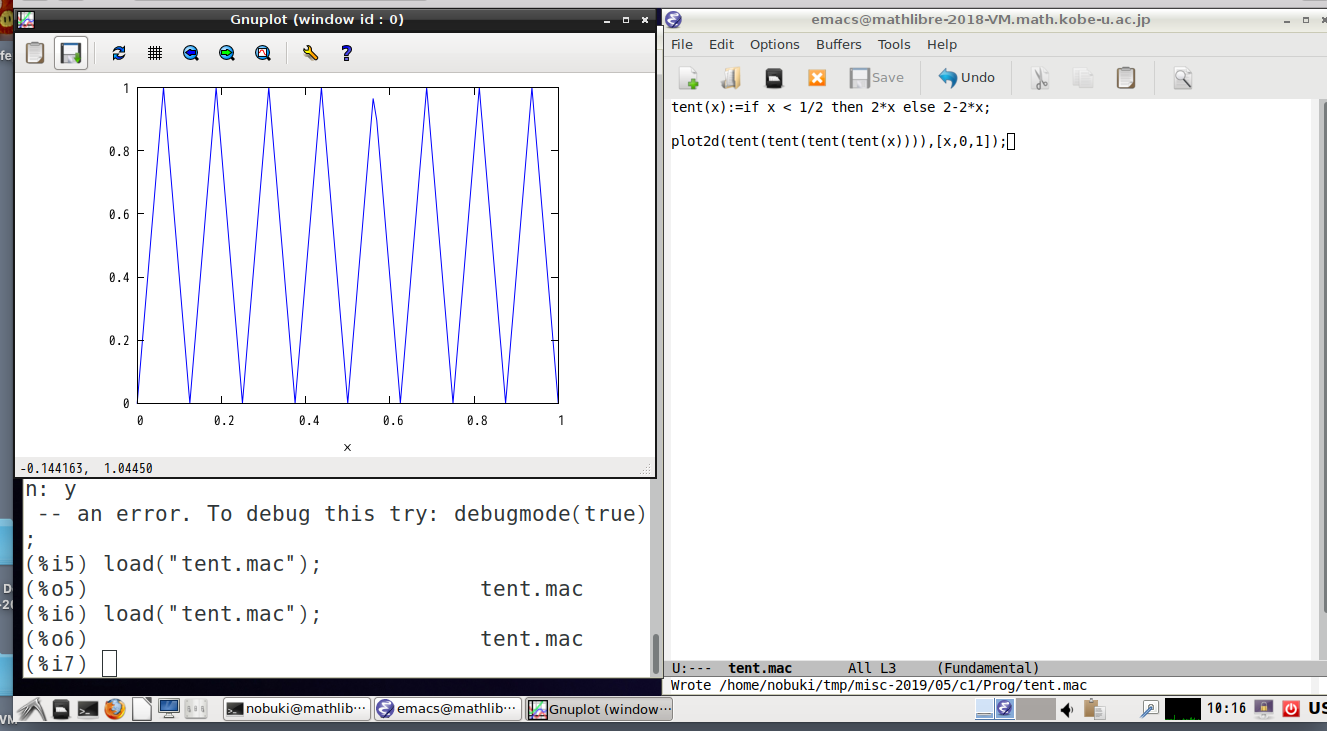This screenshot has height=731, width=1327.
Task: Click the clipboard manager tray icon
Action: (x=1096, y=709)
